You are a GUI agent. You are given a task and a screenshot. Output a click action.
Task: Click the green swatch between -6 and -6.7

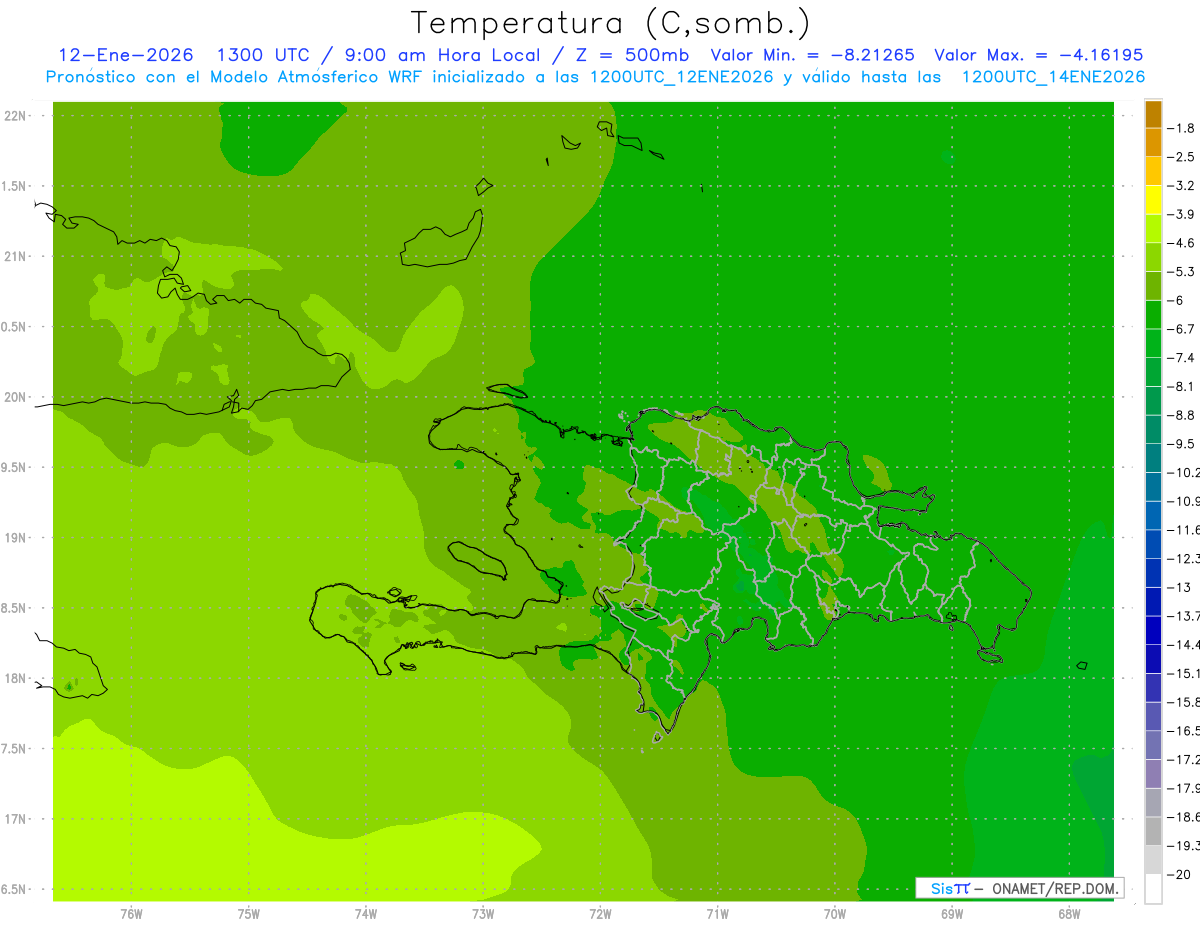pyautogui.click(x=1153, y=314)
